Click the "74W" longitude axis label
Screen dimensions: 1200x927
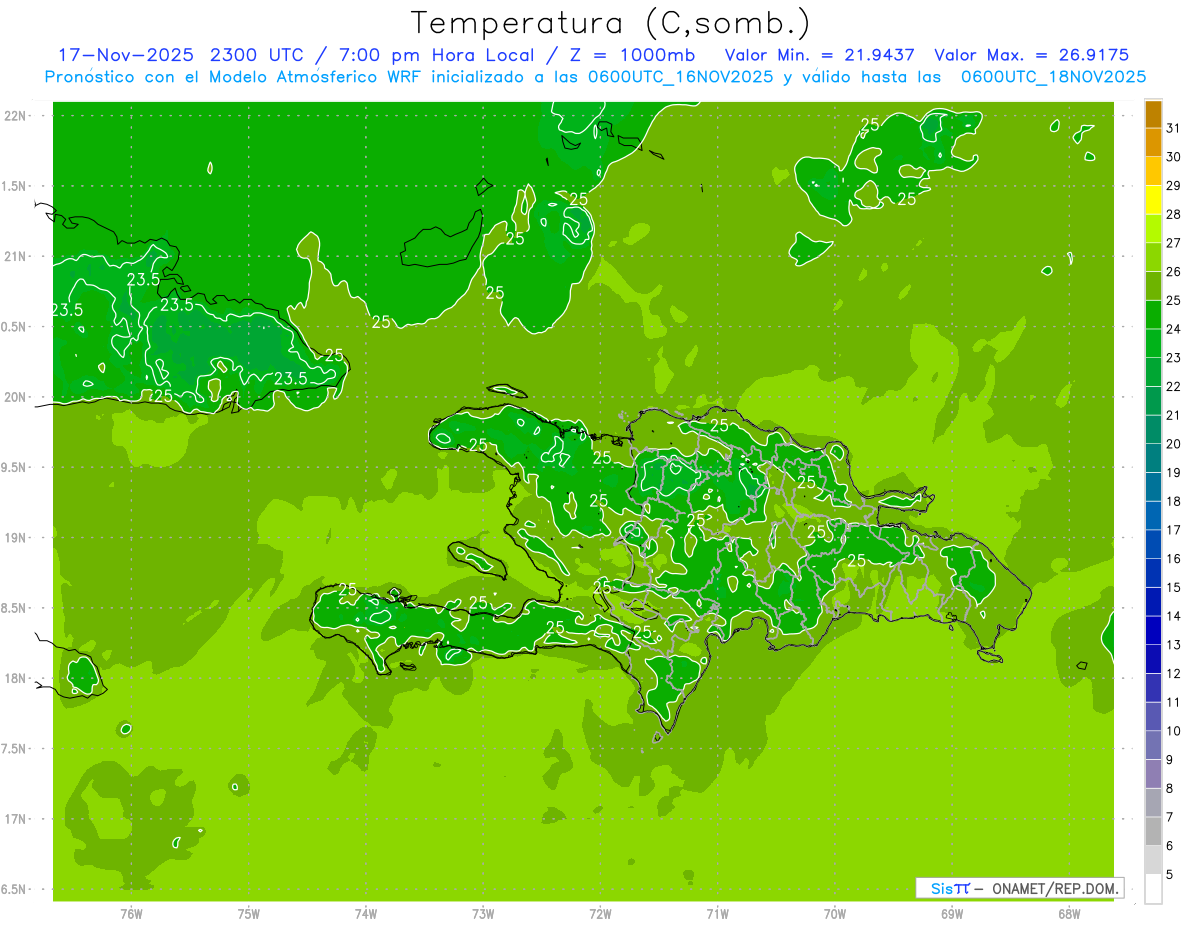pos(365,914)
